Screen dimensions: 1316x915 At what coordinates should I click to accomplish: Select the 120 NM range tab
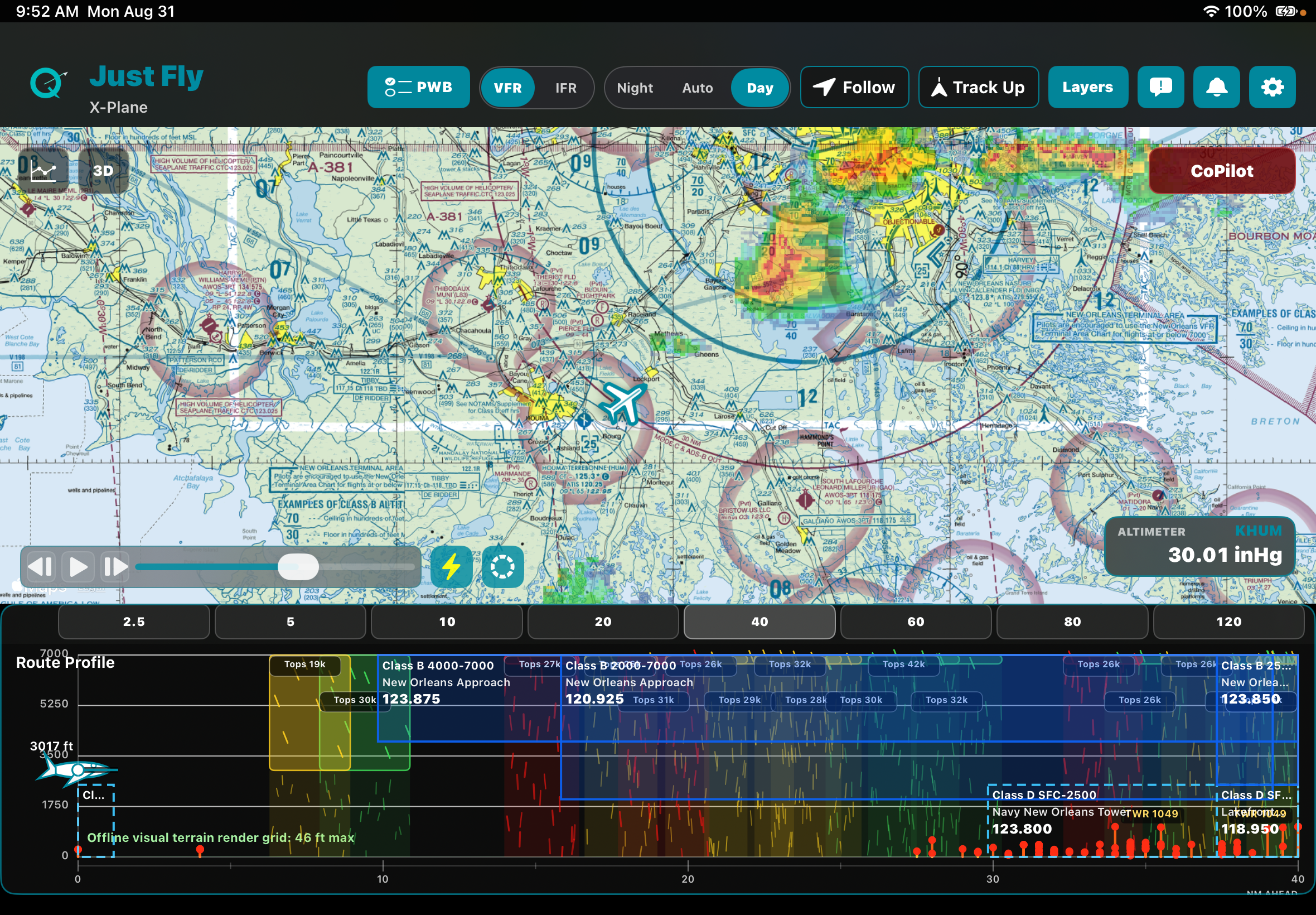[1228, 622]
